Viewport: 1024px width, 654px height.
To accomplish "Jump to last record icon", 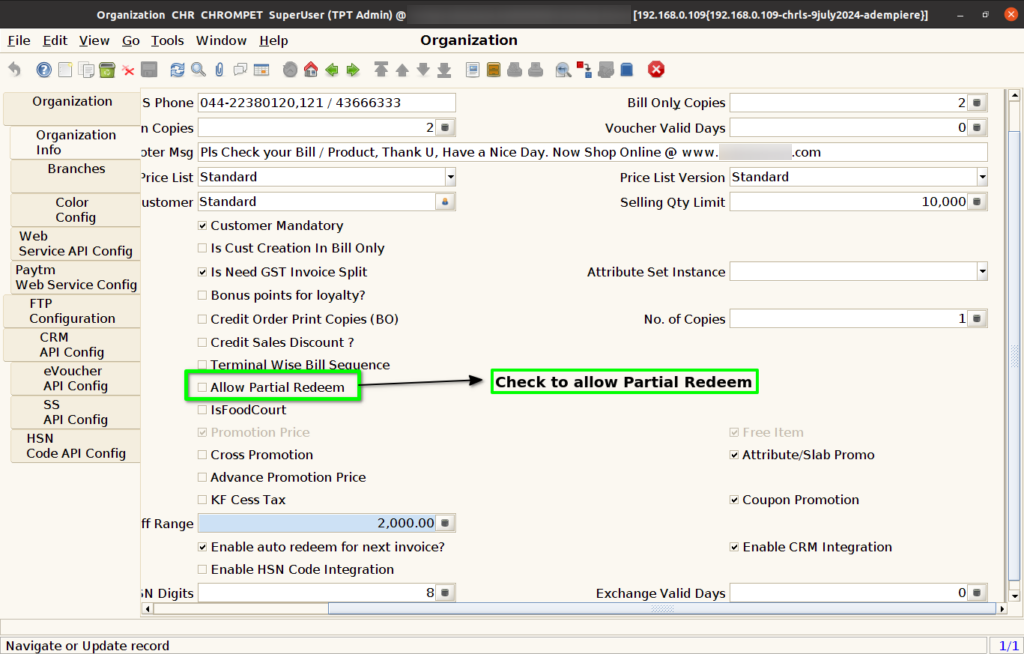I will [x=444, y=69].
